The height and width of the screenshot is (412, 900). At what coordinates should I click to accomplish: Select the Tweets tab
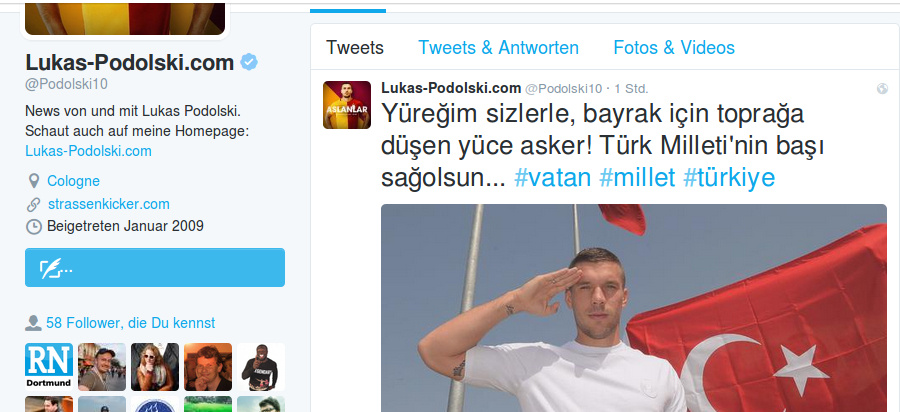click(355, 47)
